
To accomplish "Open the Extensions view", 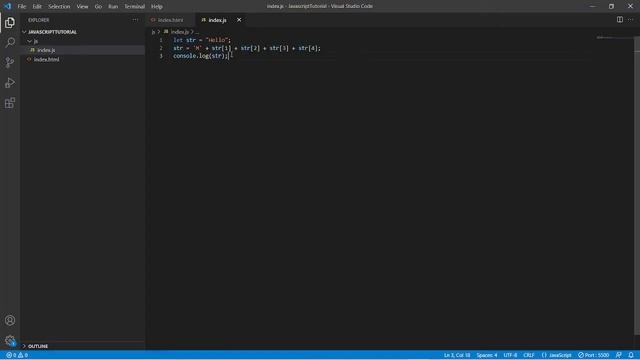I will [10, 103].
